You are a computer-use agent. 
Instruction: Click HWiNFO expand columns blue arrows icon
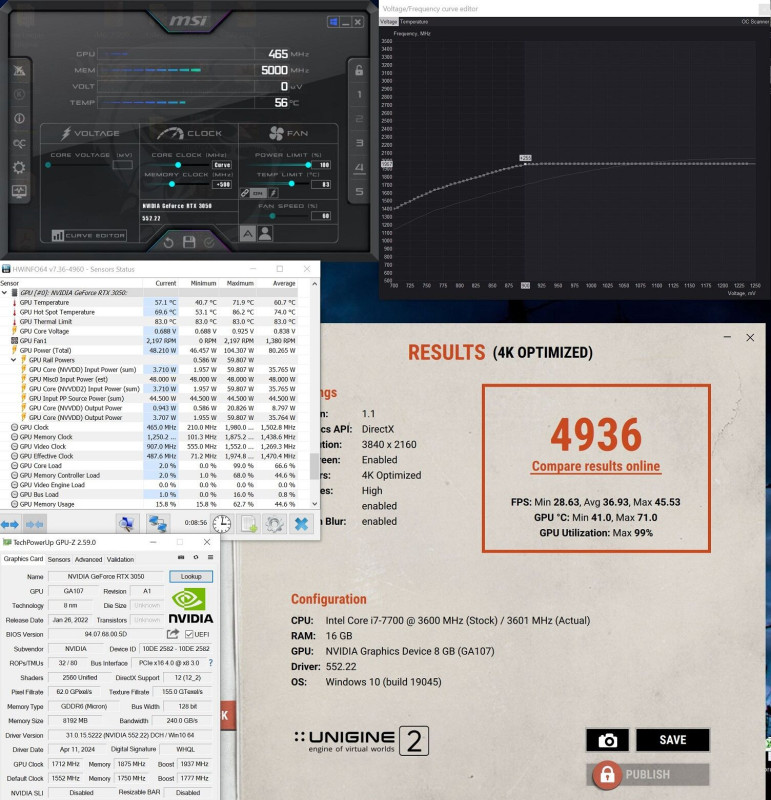[10, 524]
